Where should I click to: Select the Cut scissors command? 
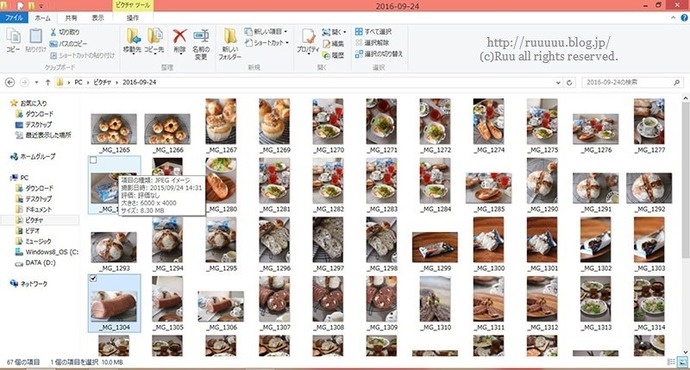coord(65,32)
